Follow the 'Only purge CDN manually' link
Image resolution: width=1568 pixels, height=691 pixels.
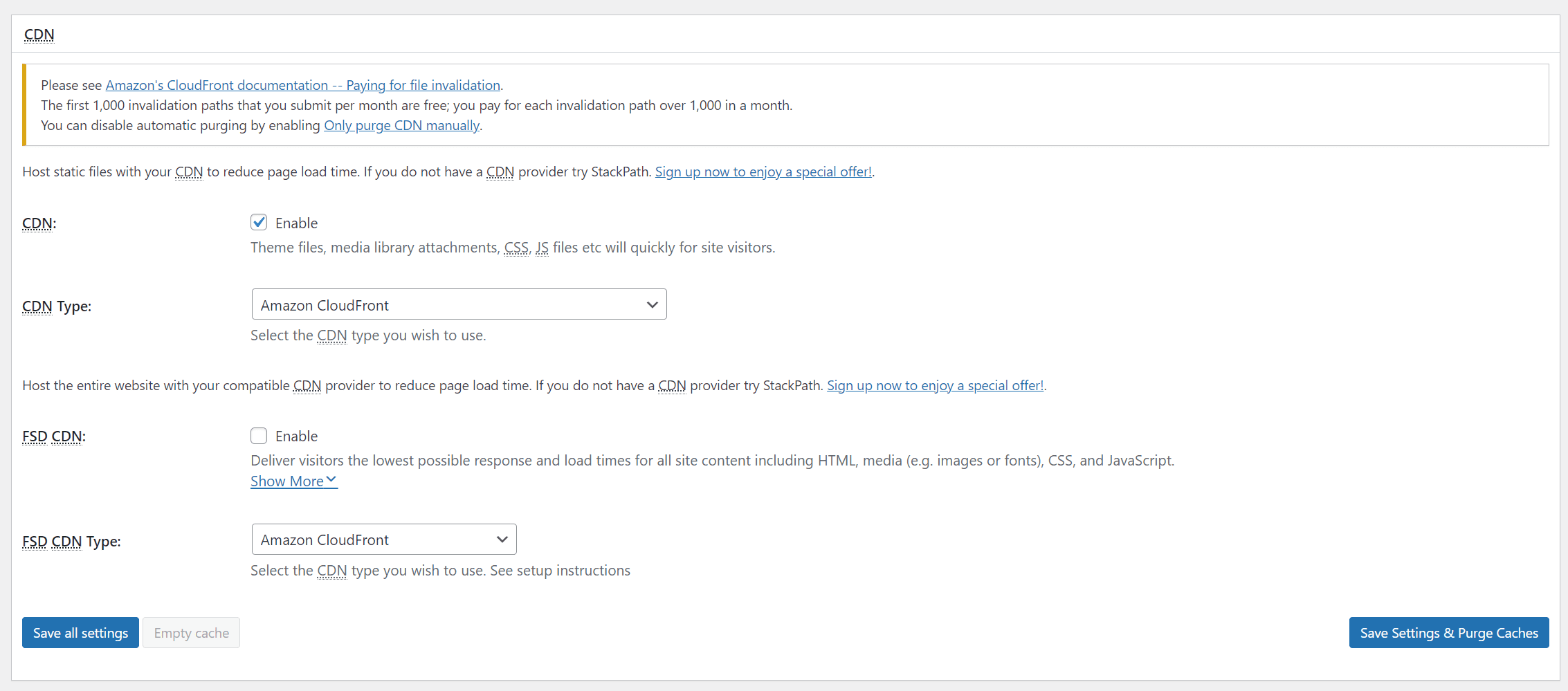[401, 125]
